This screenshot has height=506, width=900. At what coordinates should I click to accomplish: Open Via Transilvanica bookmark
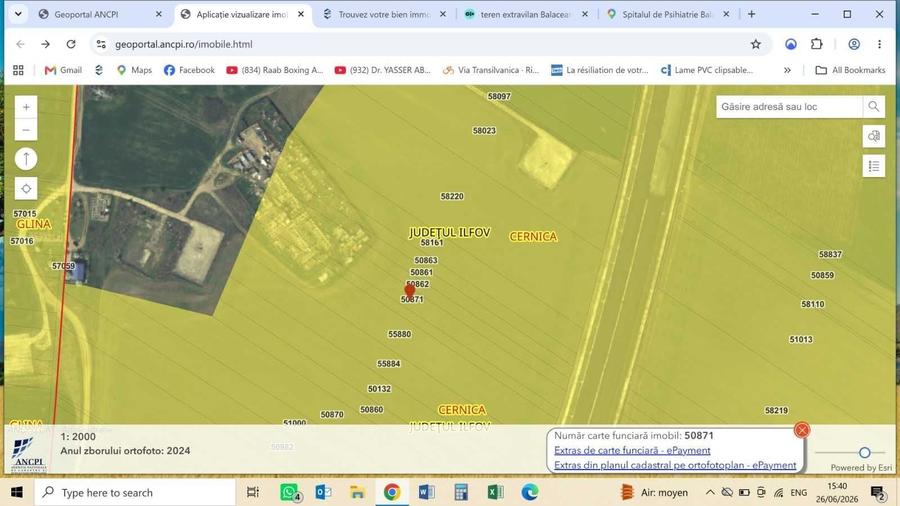(491, 70)
